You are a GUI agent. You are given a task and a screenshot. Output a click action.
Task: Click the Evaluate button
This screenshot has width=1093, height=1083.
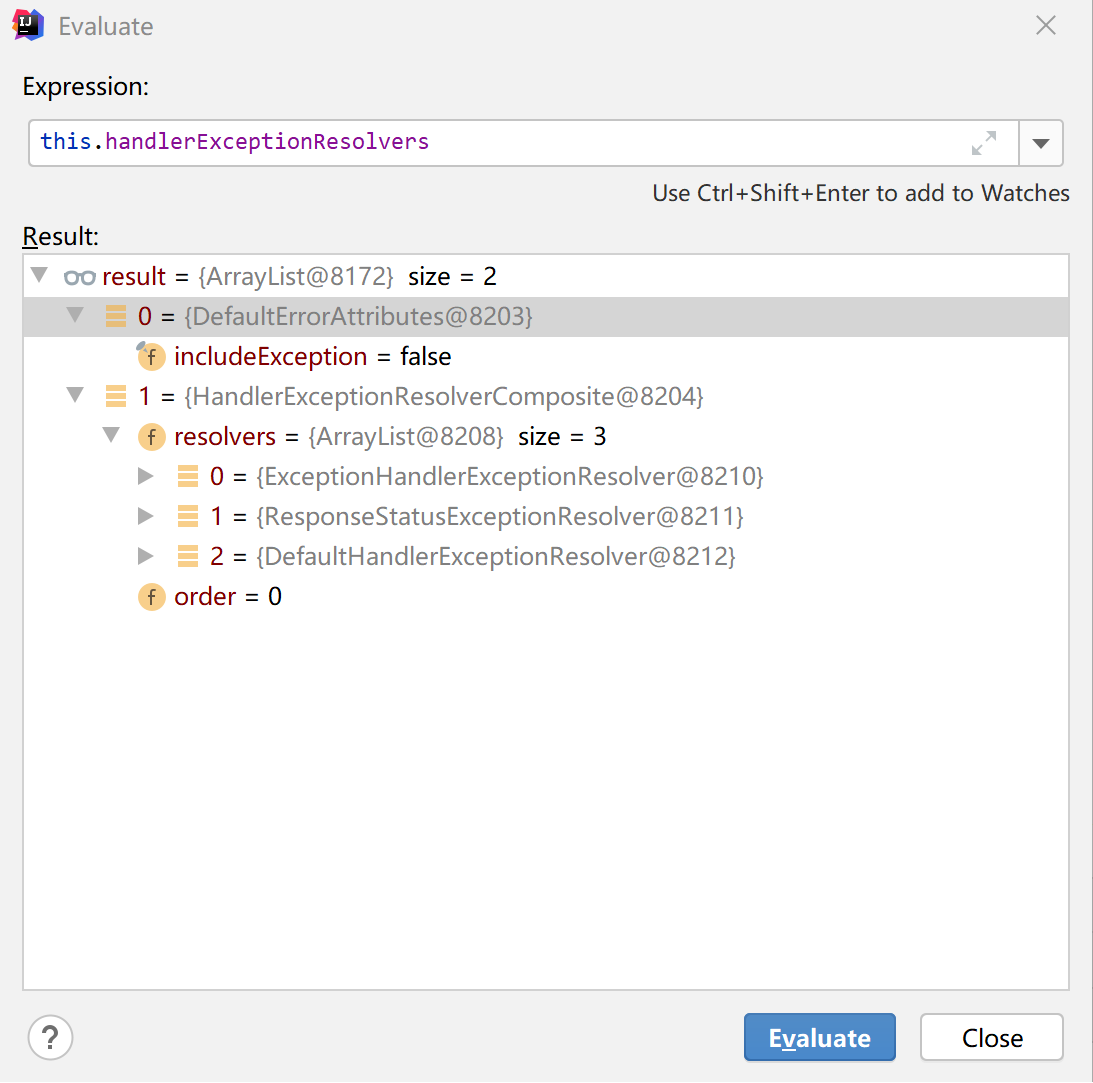tap(819, 1037)
